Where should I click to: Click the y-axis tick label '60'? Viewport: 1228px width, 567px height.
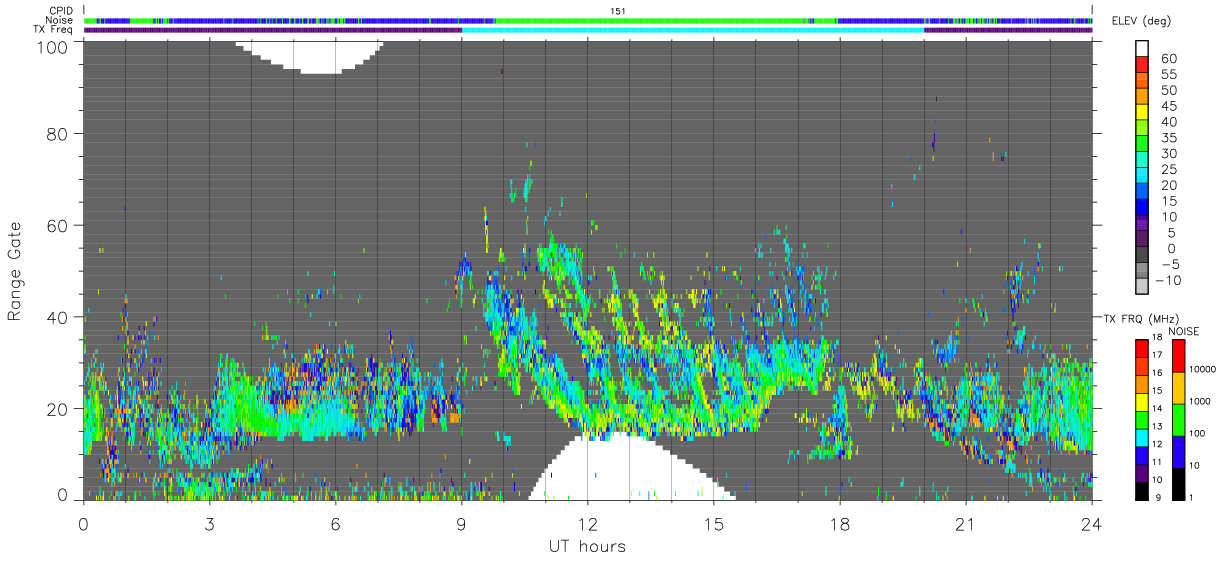(x=57, y=226)
